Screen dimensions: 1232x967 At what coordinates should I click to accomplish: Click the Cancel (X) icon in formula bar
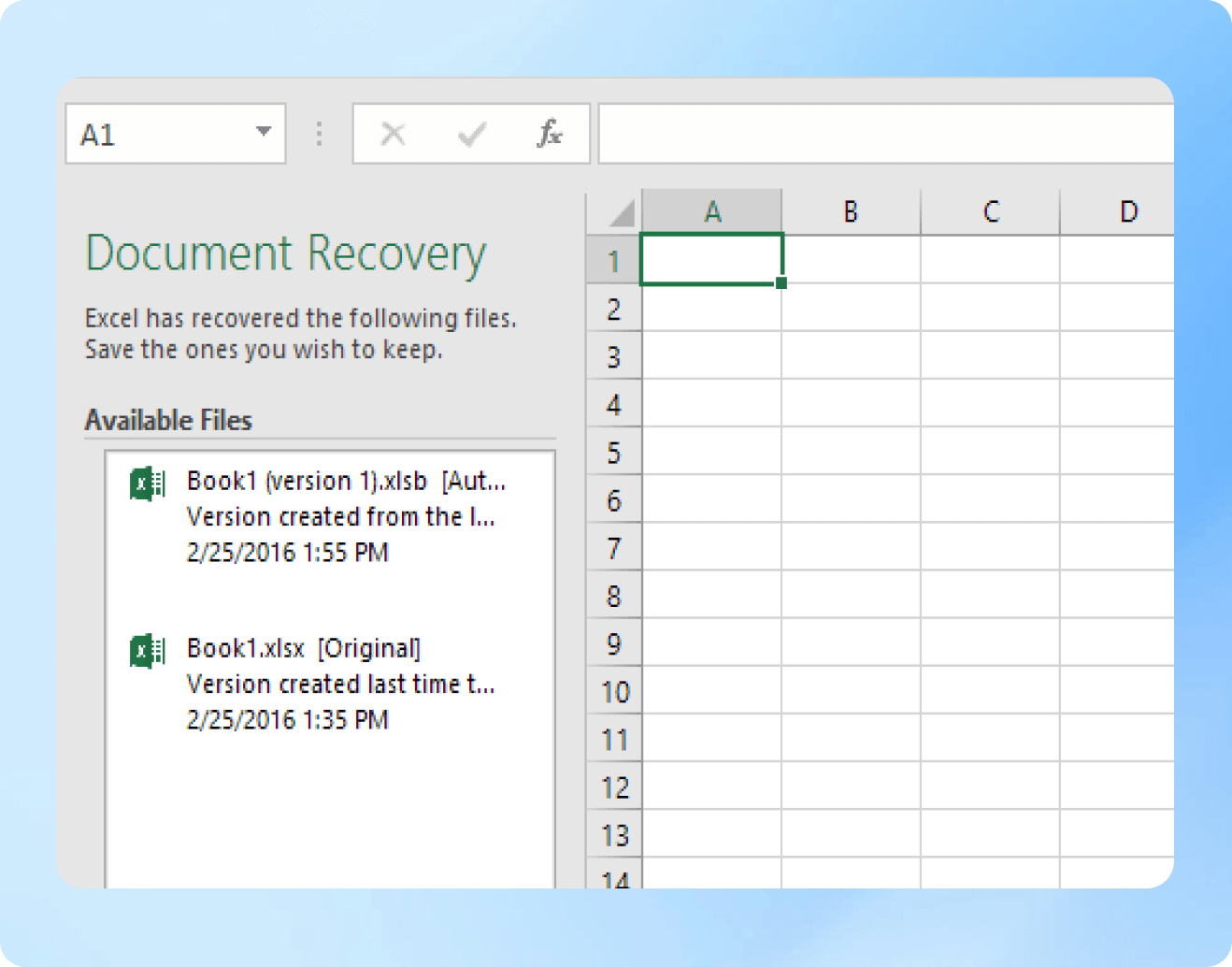pos(393,134)
